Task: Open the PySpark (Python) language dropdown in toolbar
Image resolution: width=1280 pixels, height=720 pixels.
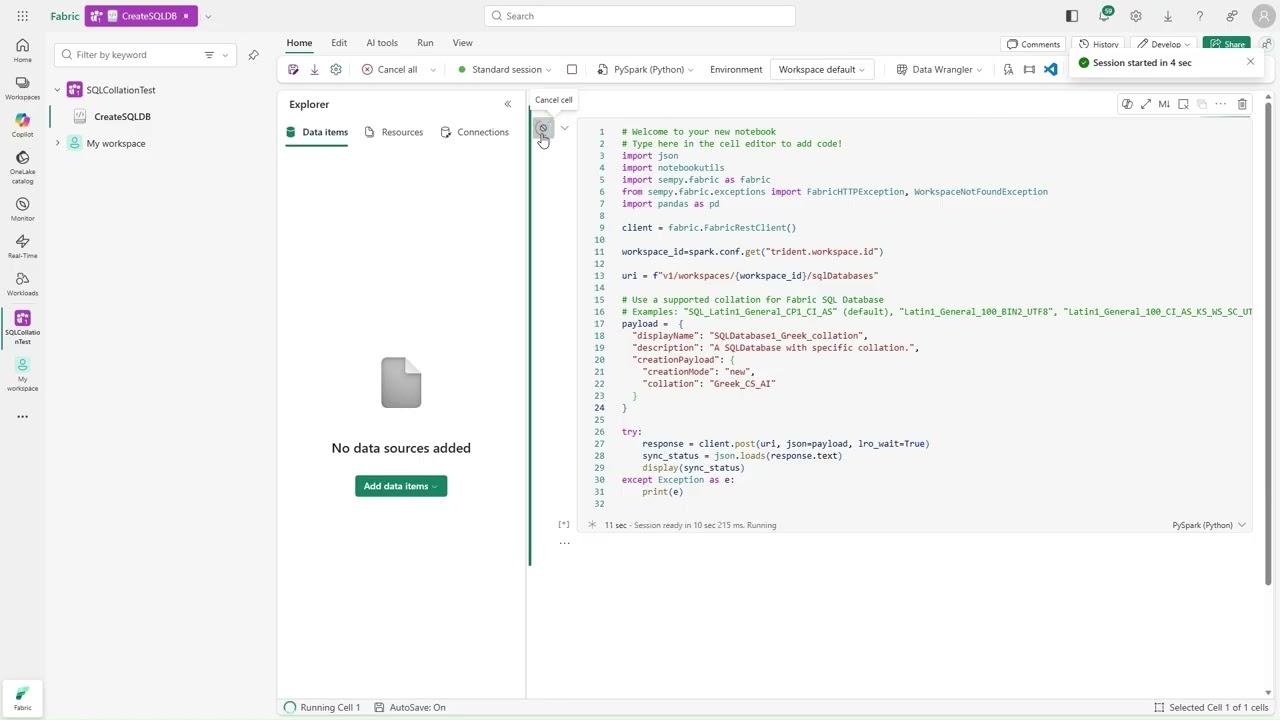Action: (647, 69)
